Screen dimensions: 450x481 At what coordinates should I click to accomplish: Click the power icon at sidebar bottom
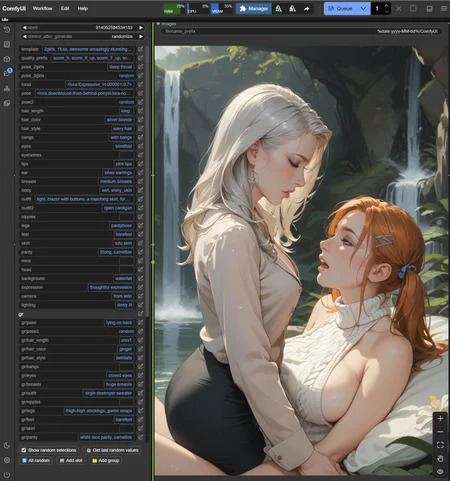coord(7,474)
